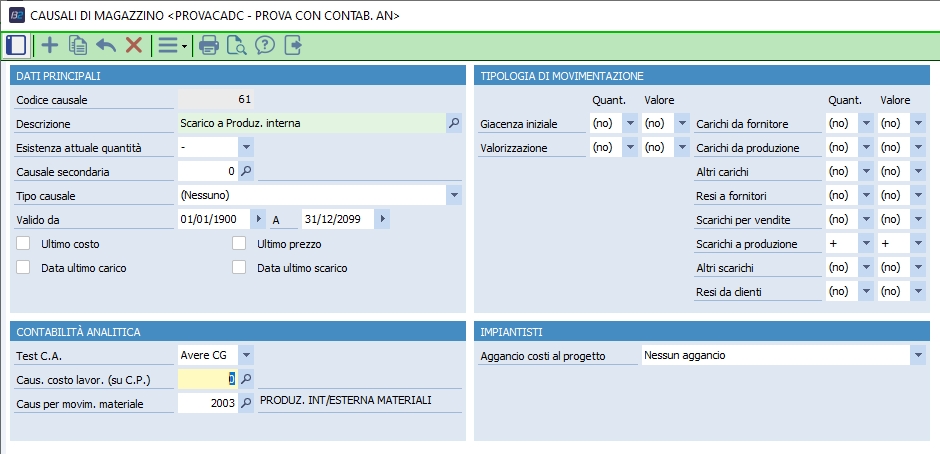Check the Ultimo prezzo checkbox

[x=239, y=244]
